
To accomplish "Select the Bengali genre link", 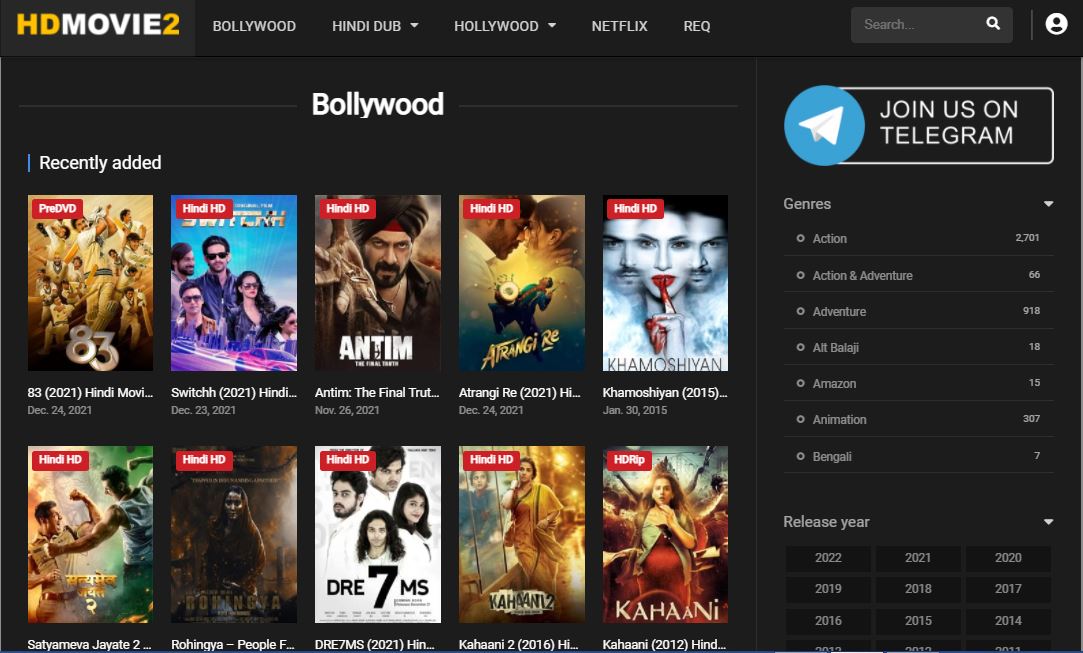I will pyautogui.click(x=832, y=456).
